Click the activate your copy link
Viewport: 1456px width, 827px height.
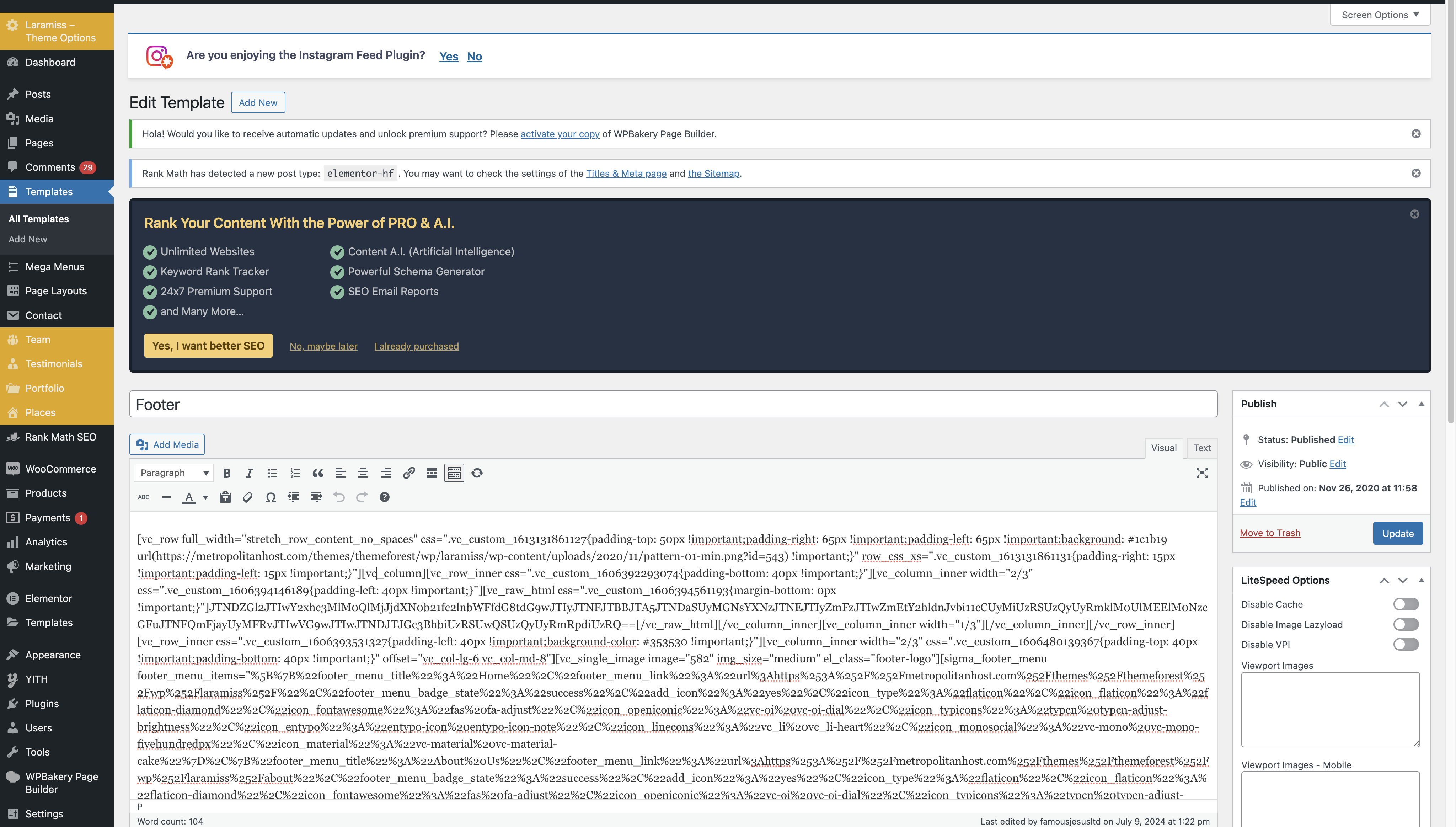pyautogui.click(x=560, y=134)
